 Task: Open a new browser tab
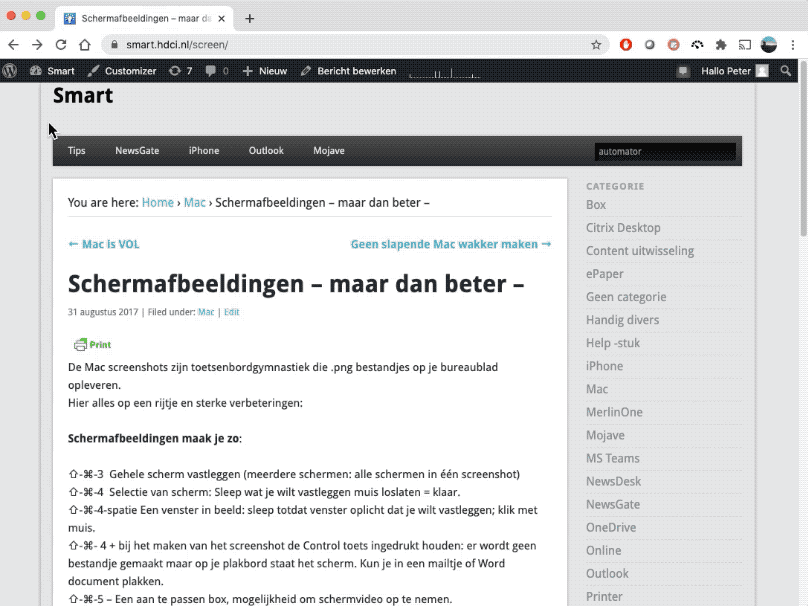tap(250, 18)
